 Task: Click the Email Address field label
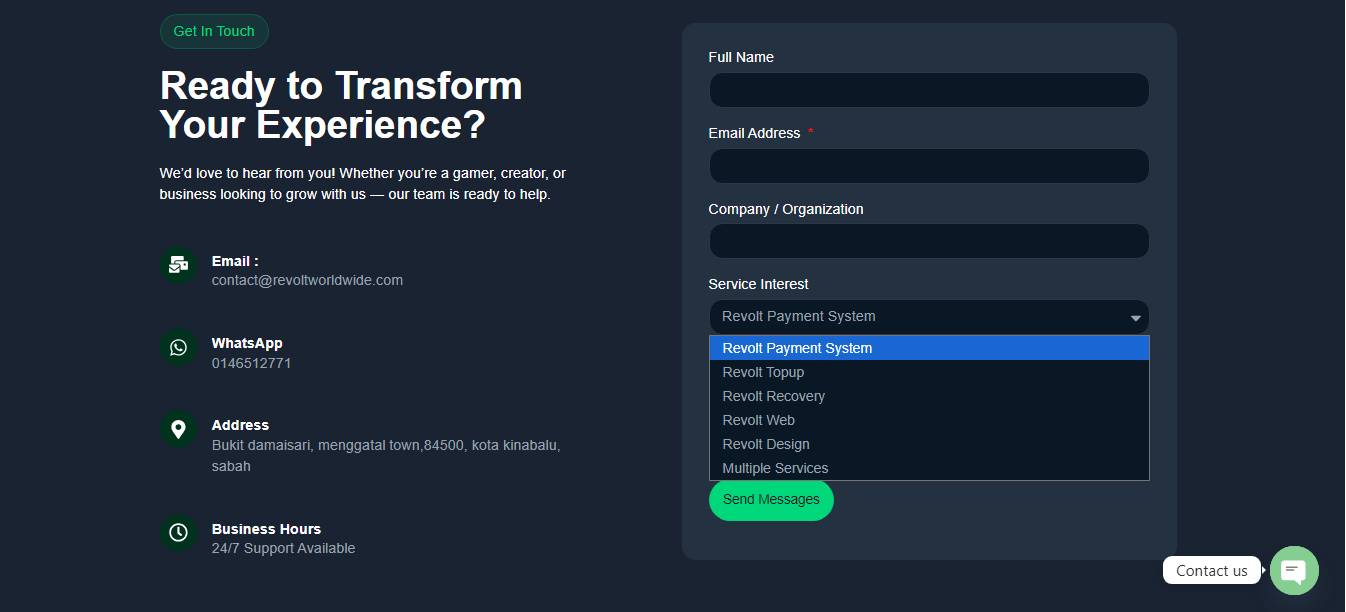754,134
